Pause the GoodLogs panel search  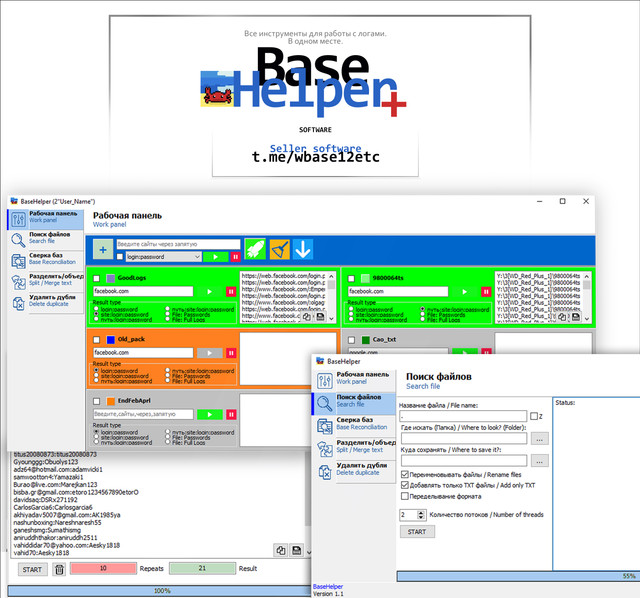click(x=231, y=291)
